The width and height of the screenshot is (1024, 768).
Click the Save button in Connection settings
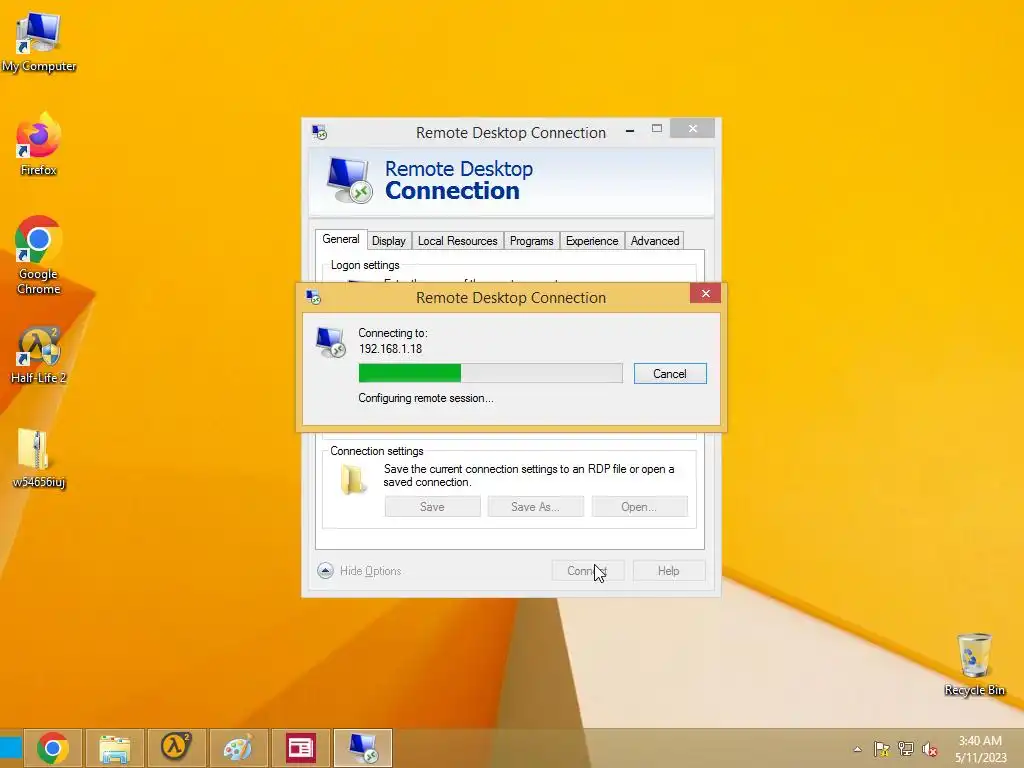432,507
